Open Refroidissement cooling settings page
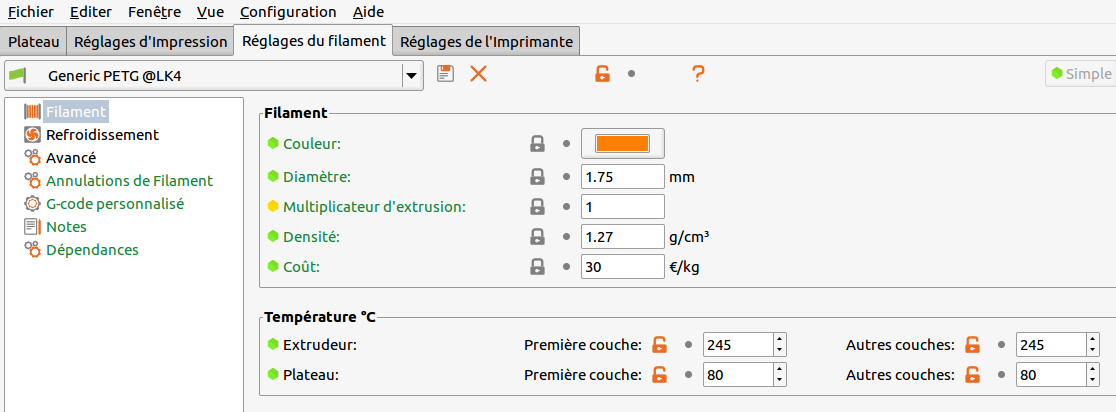1116x412 pixels. pyautogui.click(x=102, y=134)
